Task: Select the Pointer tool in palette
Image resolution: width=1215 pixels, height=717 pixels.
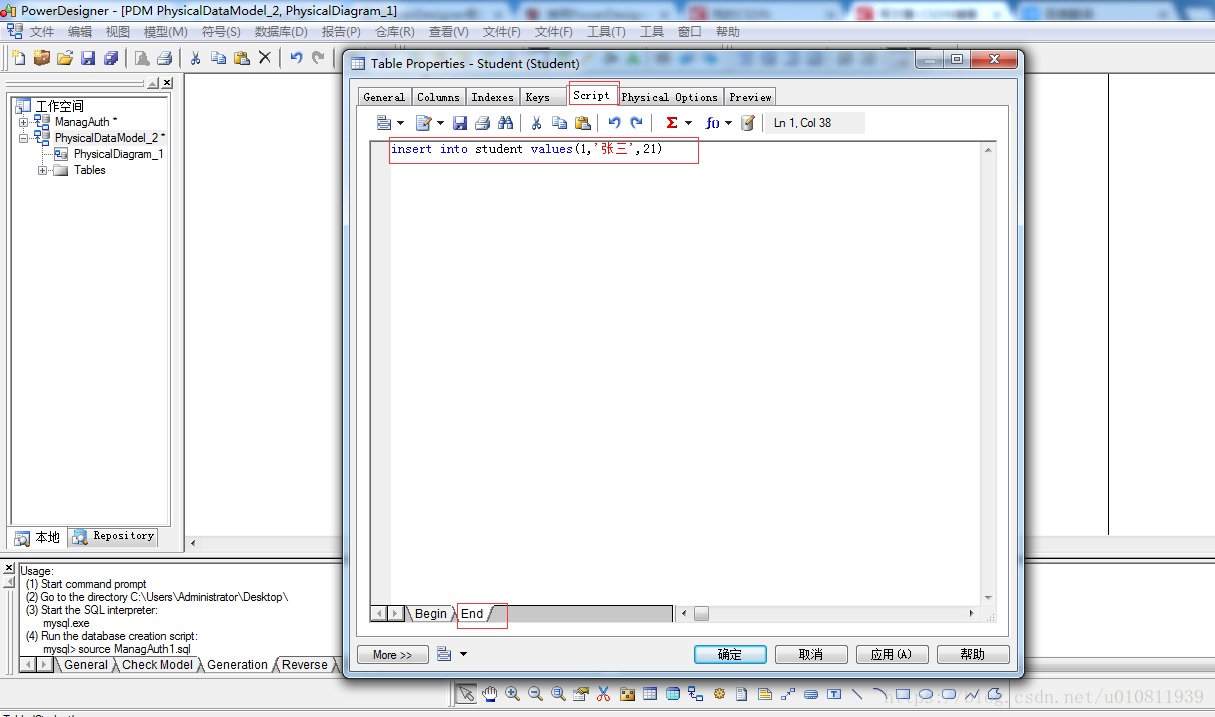Action: coord(466,694)
